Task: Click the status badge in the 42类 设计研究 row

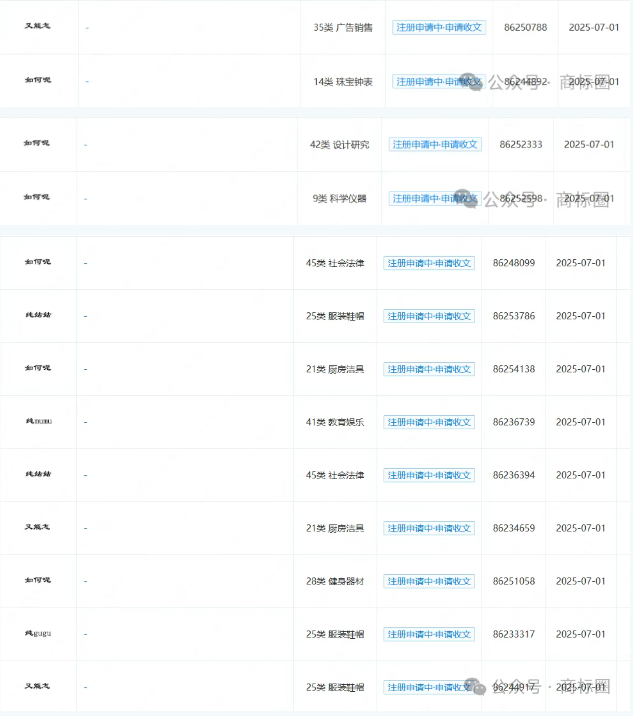Action: [435, 145]
